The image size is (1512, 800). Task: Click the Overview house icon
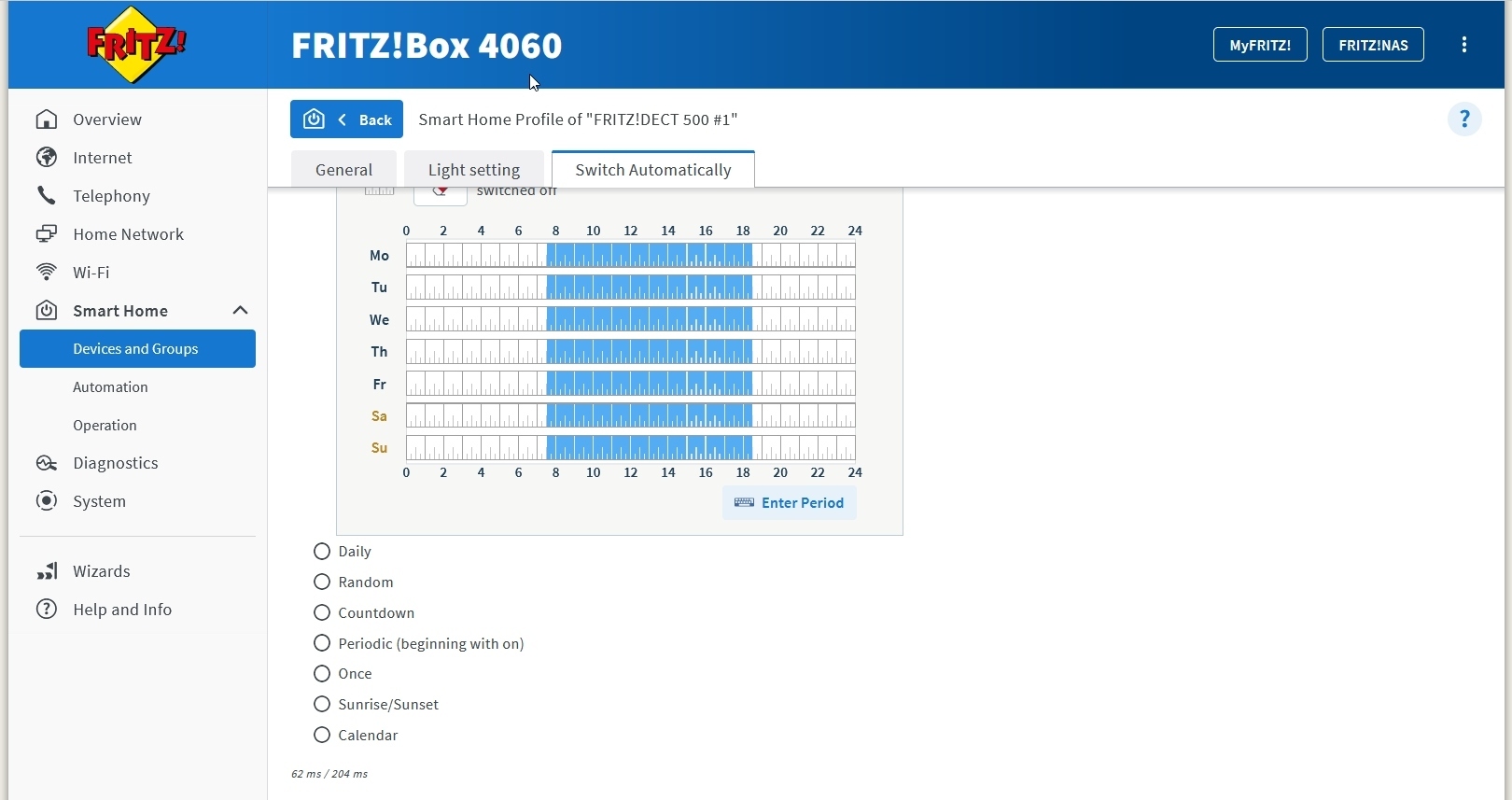[x=47, y=119]
